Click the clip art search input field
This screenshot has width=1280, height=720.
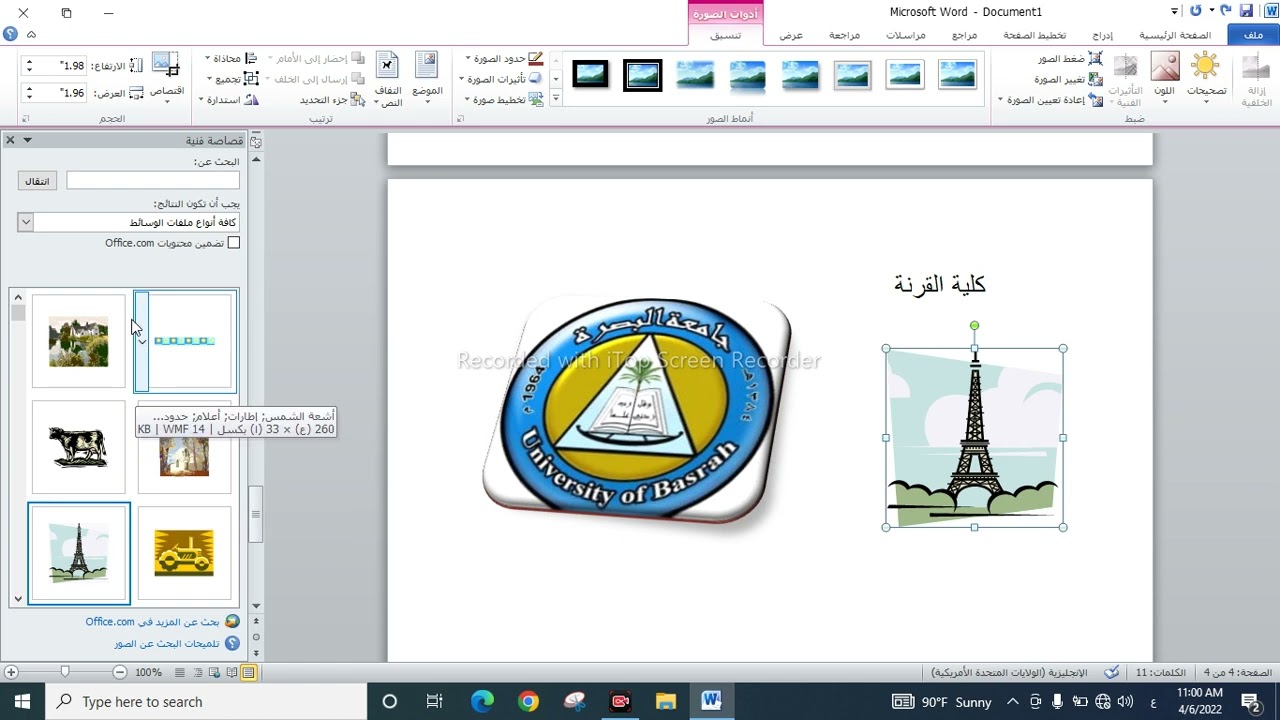pyautogui.click(x=153, y=181)
